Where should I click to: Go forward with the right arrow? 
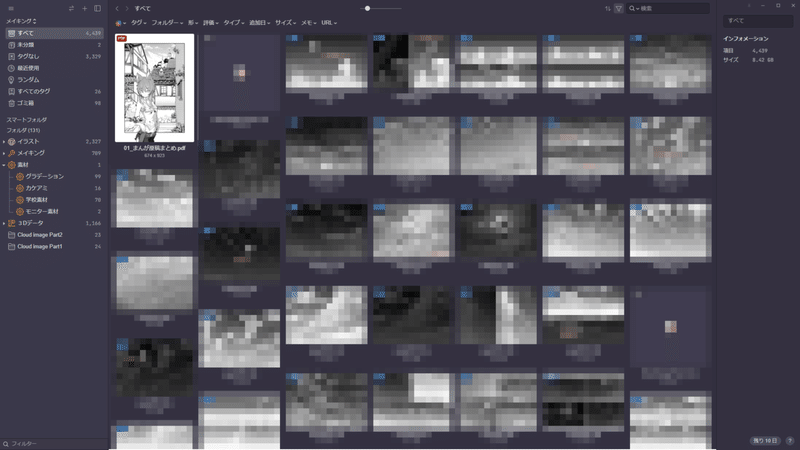coord(127,9)
